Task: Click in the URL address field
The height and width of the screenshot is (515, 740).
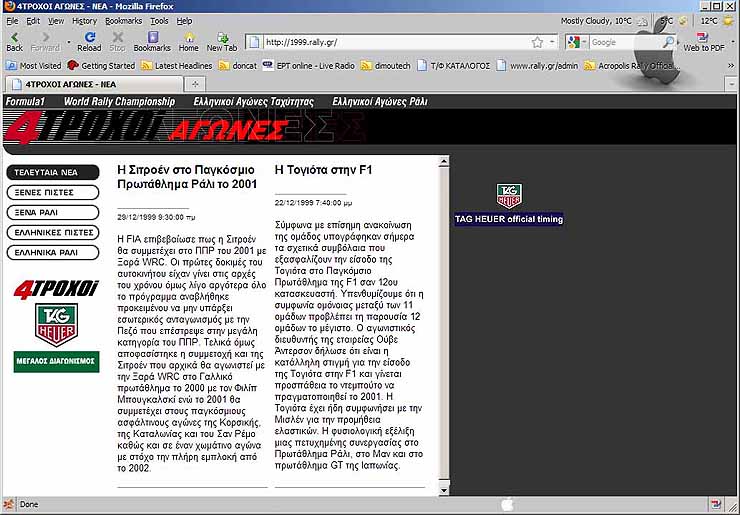Action: point(395,42)
